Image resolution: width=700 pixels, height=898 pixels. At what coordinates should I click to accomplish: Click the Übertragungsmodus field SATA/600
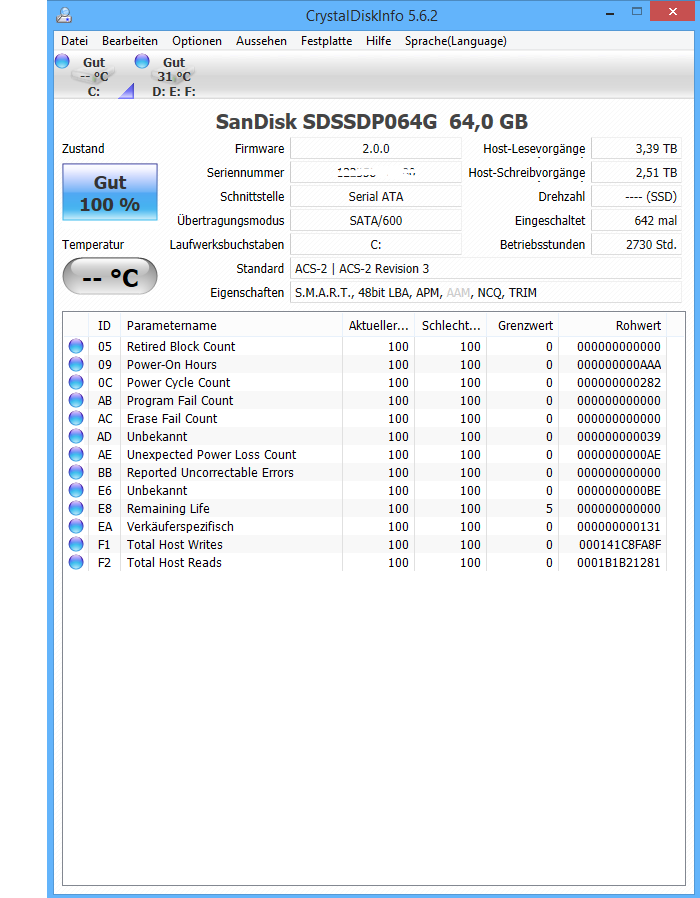[x=376, y=220]
